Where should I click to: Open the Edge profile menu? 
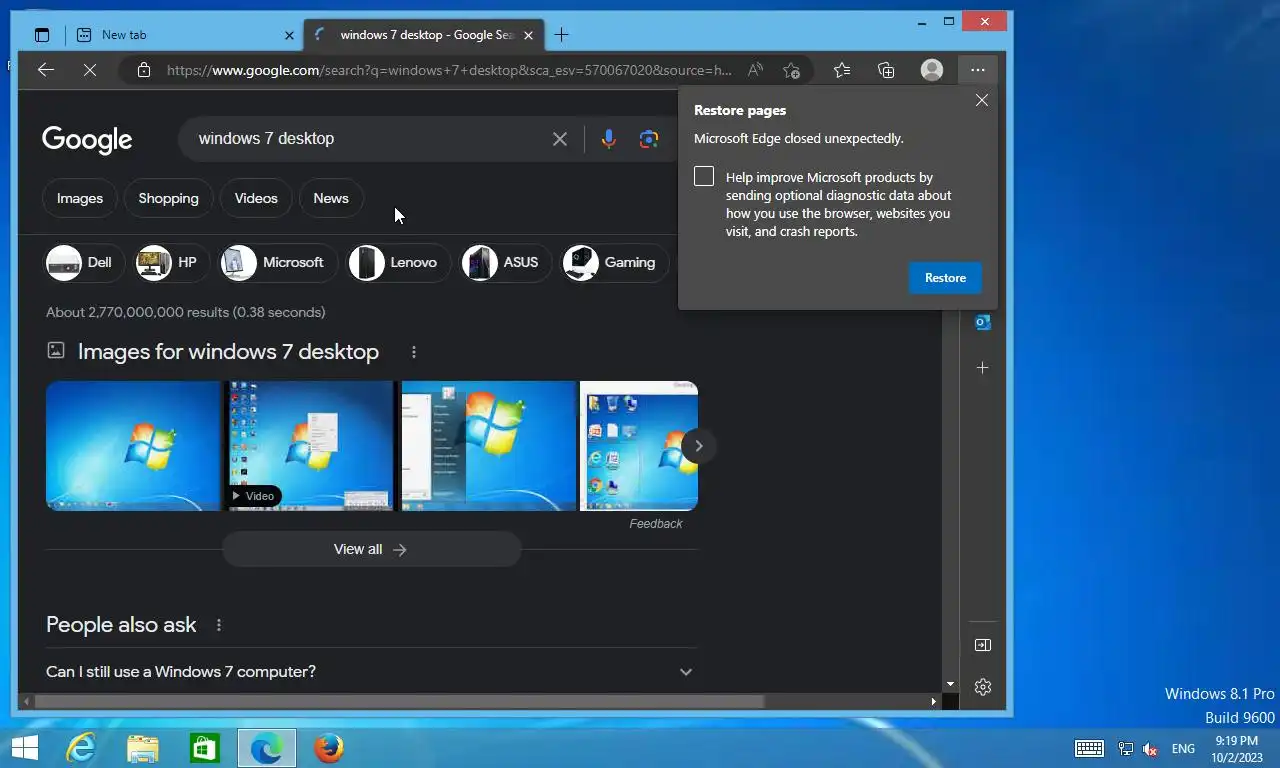click(x=932, y=70)
